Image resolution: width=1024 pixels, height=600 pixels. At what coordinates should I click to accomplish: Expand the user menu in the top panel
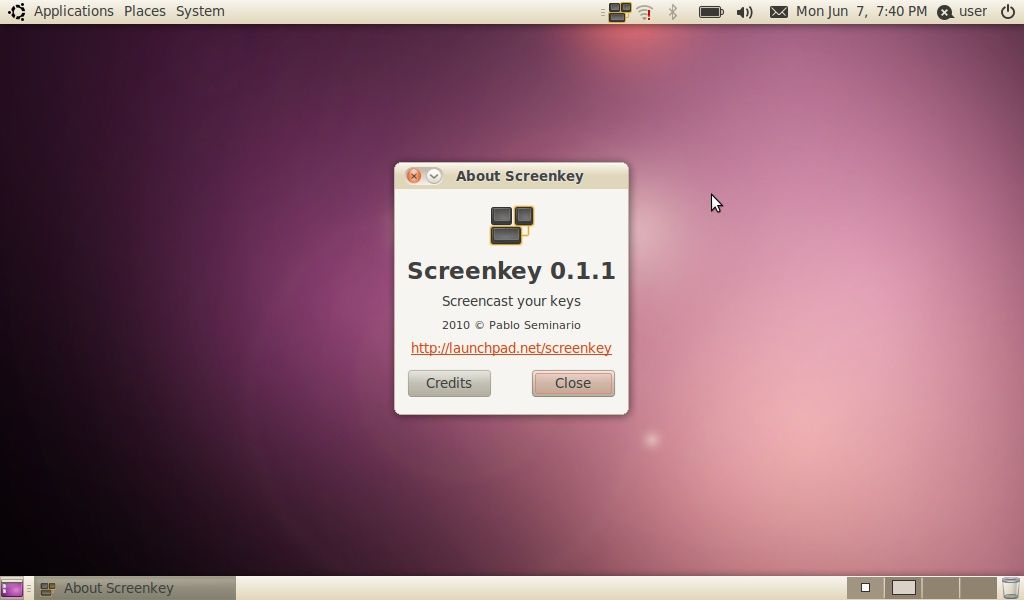coord(962,11)
